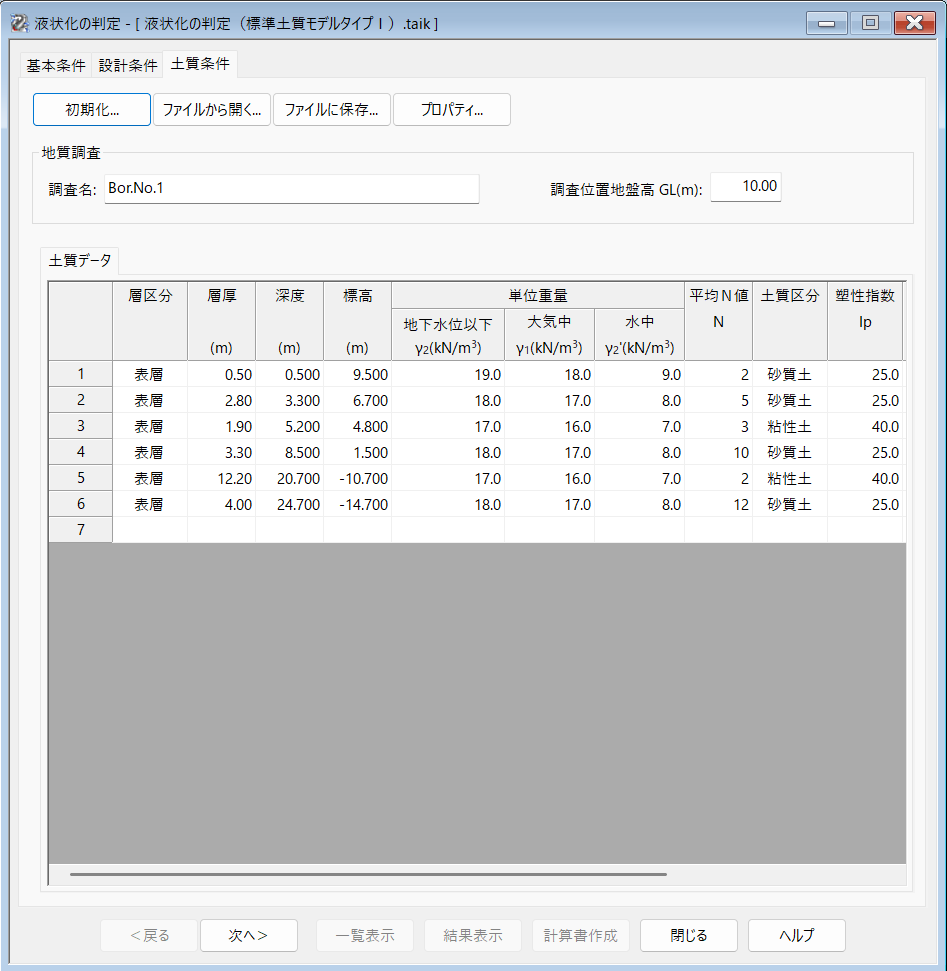Open the 設計条件 tab
Image resolution: width=947 pixels, height=971 pixels.
tap(128, 66)
